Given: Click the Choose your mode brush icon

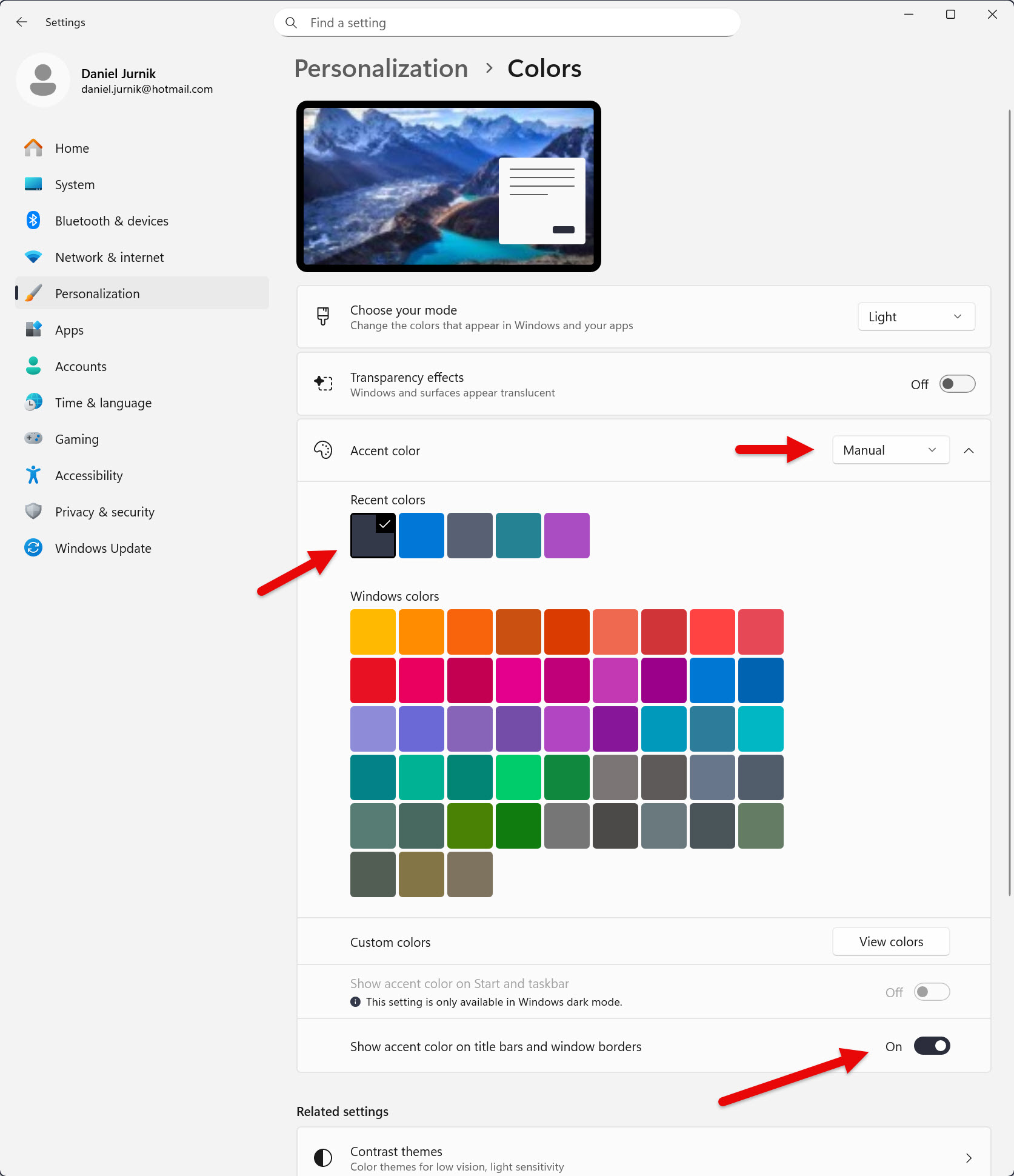Looking at the screenshot, I should pos(323,316).
